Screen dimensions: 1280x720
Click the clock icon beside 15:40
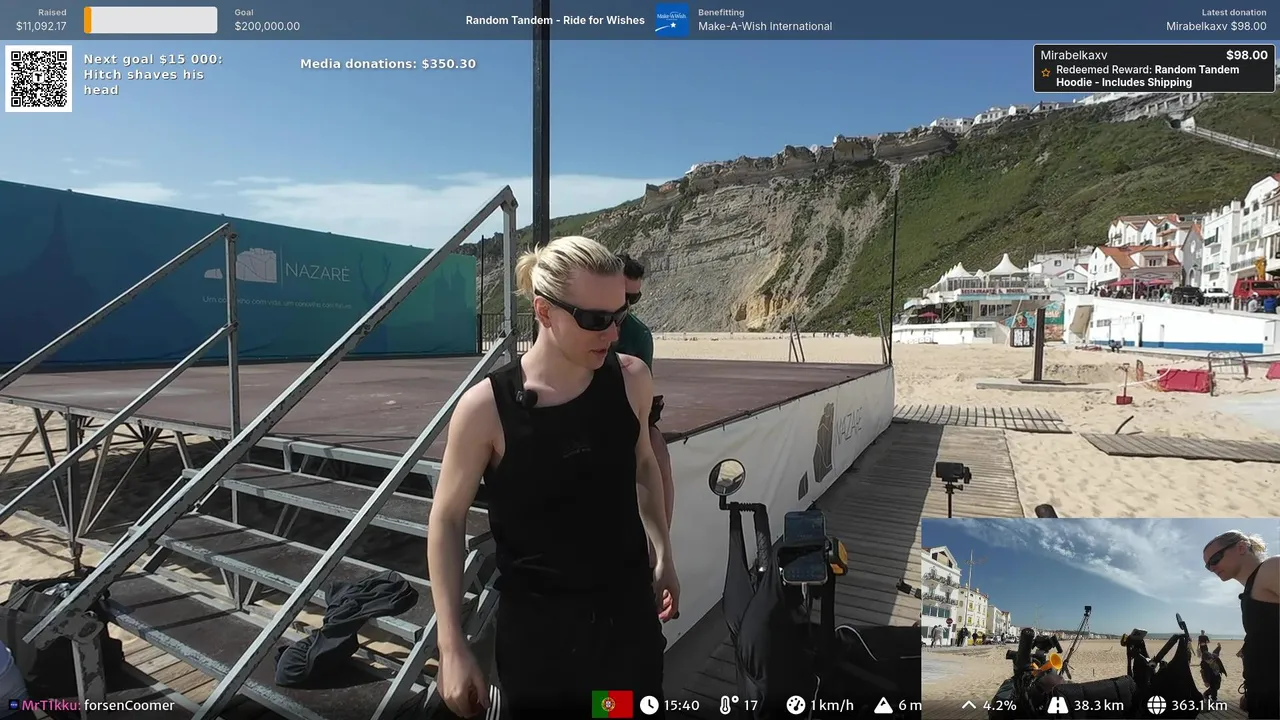649,705
